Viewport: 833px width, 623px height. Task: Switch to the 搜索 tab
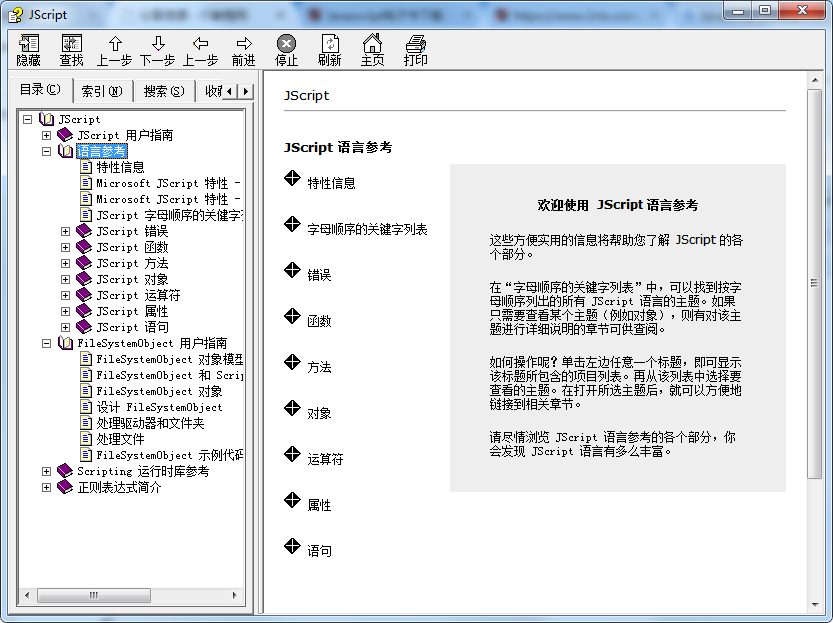(163, 91)
